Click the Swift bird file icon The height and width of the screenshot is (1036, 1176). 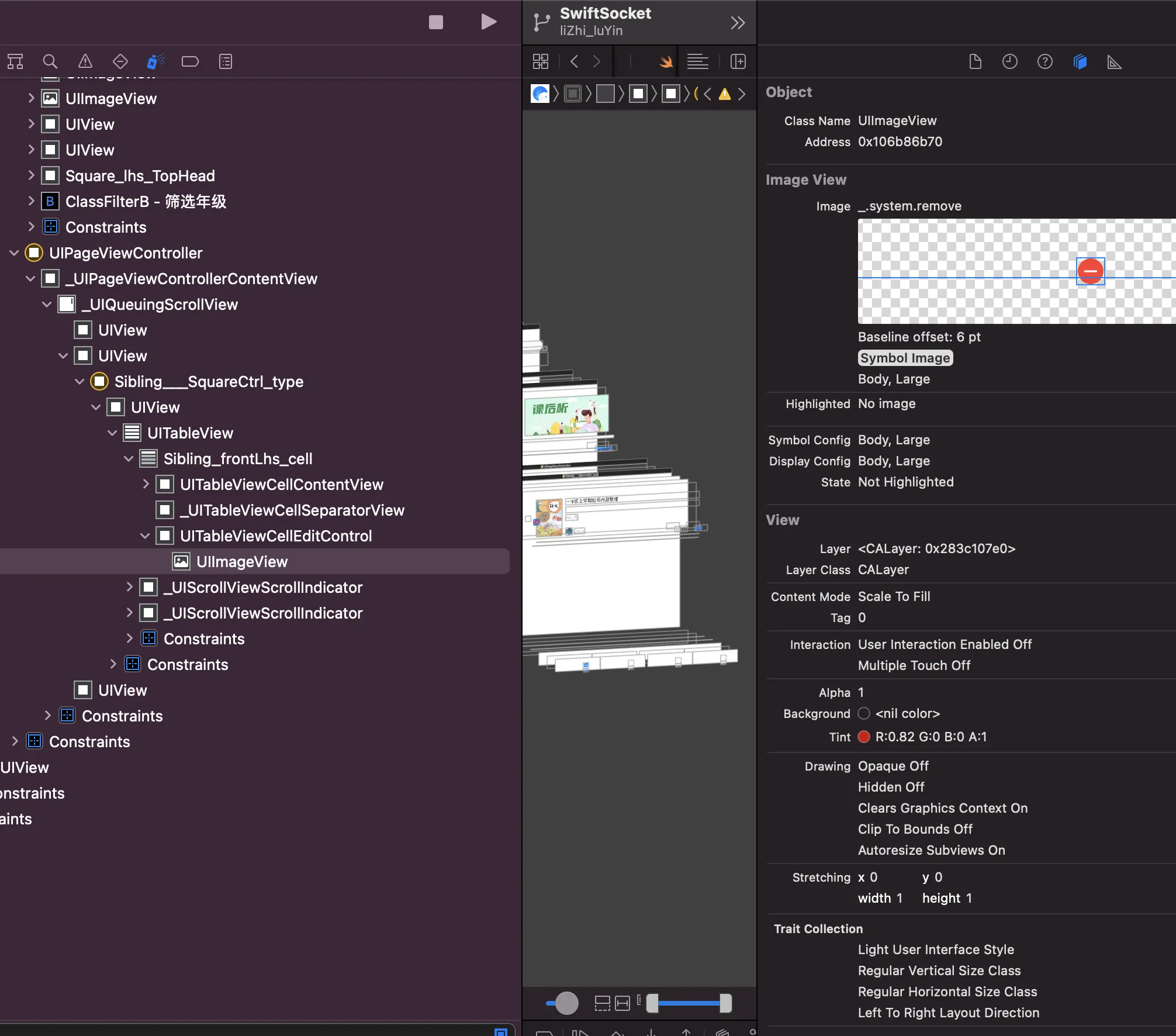[x=666, y=61]
